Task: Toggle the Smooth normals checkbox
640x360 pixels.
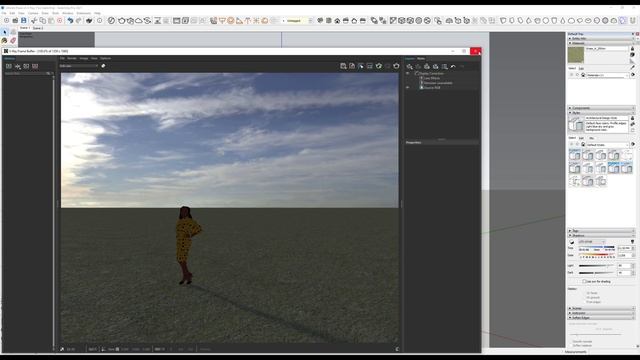Action: point(571,342)
